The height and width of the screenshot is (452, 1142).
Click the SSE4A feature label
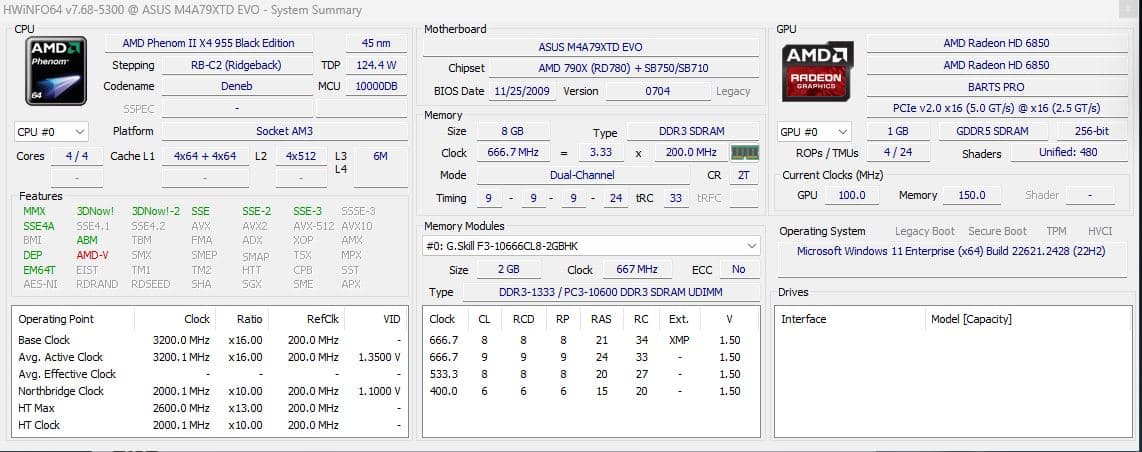(x=39, y=226)
